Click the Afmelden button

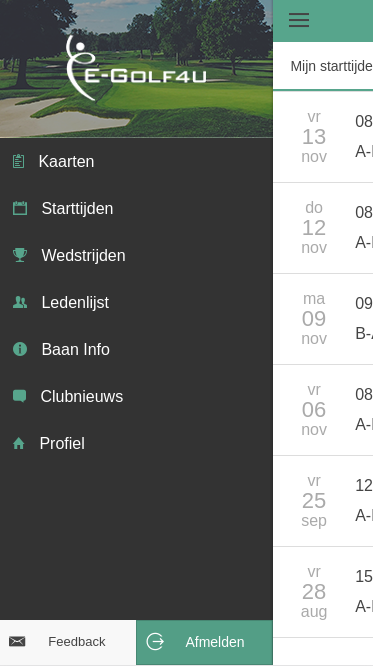click(204, 642)
